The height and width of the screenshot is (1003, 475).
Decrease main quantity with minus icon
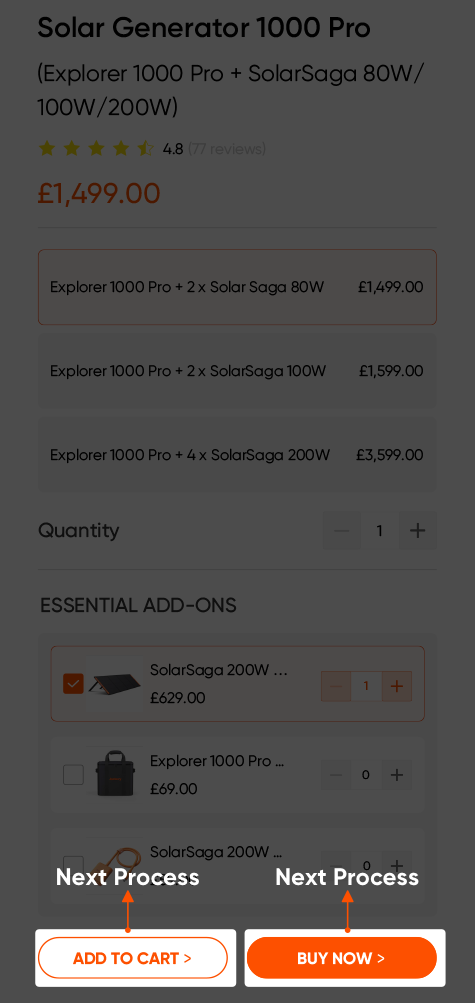pos(342,530)
